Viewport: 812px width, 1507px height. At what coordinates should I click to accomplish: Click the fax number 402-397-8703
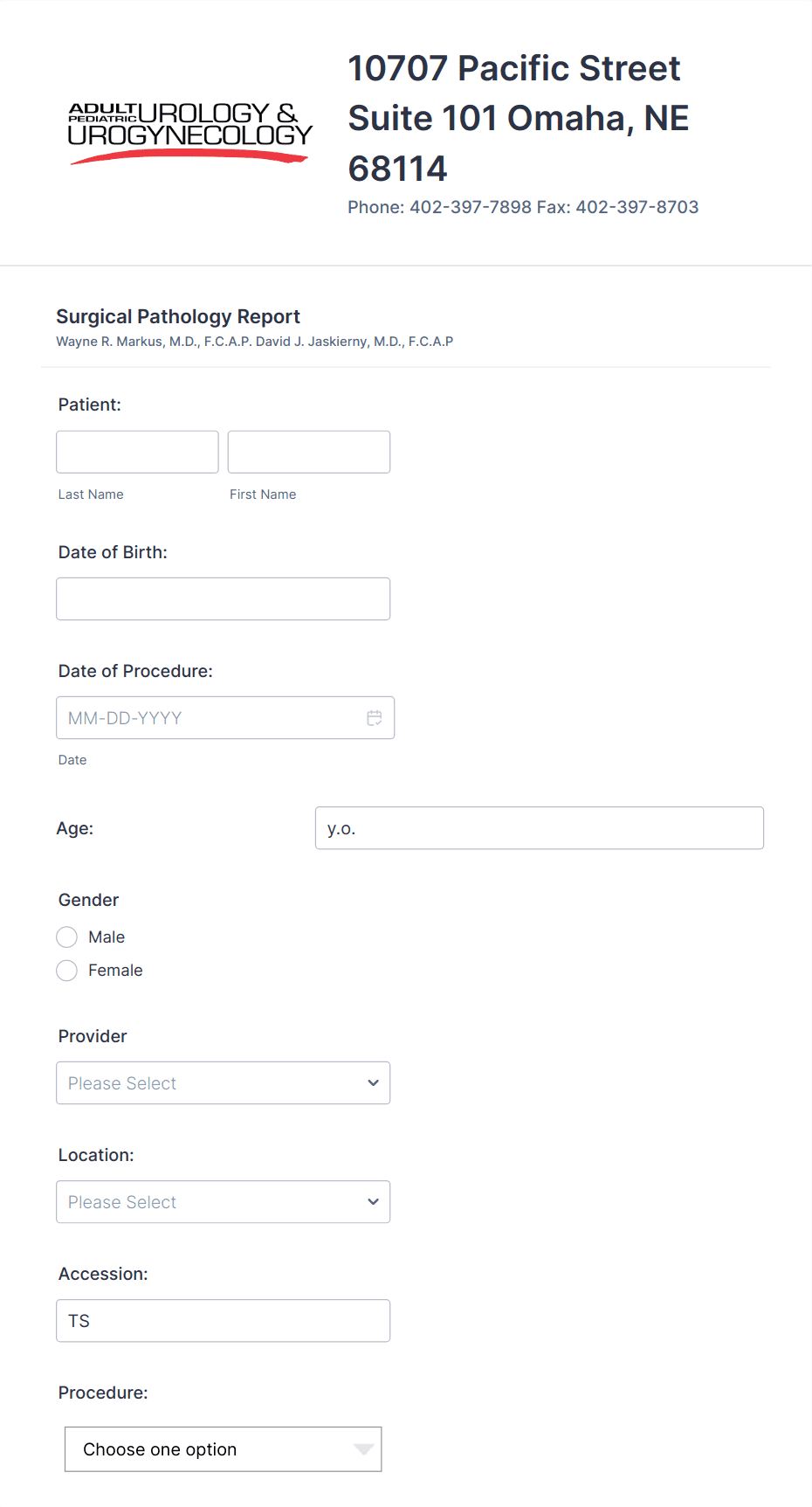637,207
